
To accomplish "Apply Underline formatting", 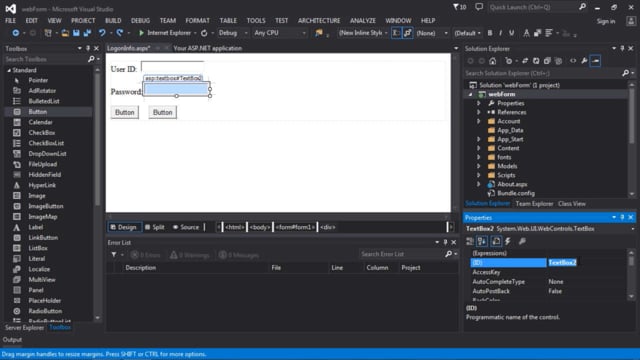I will click(511, 33).
